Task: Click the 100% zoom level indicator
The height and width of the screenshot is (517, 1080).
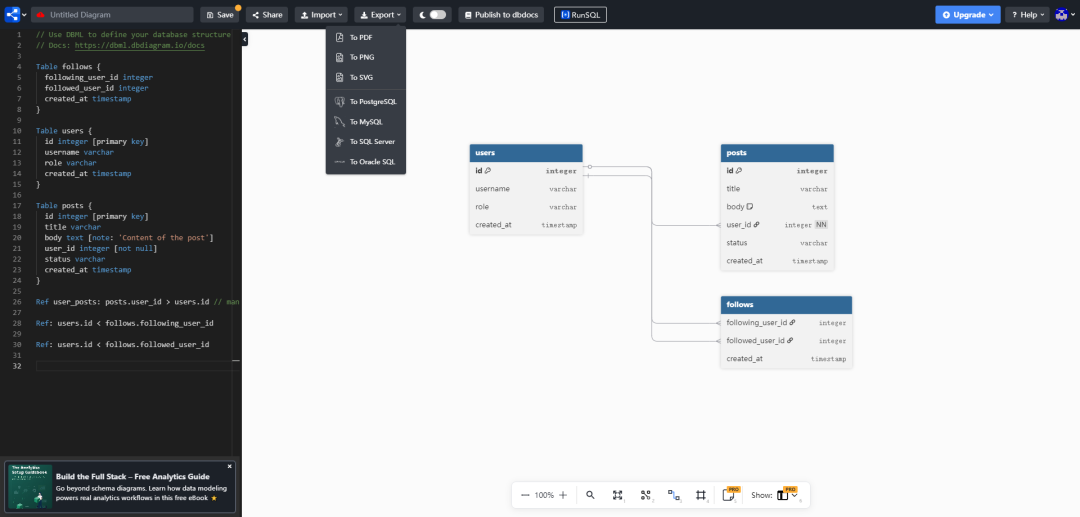Action: (x=544, y=495)
